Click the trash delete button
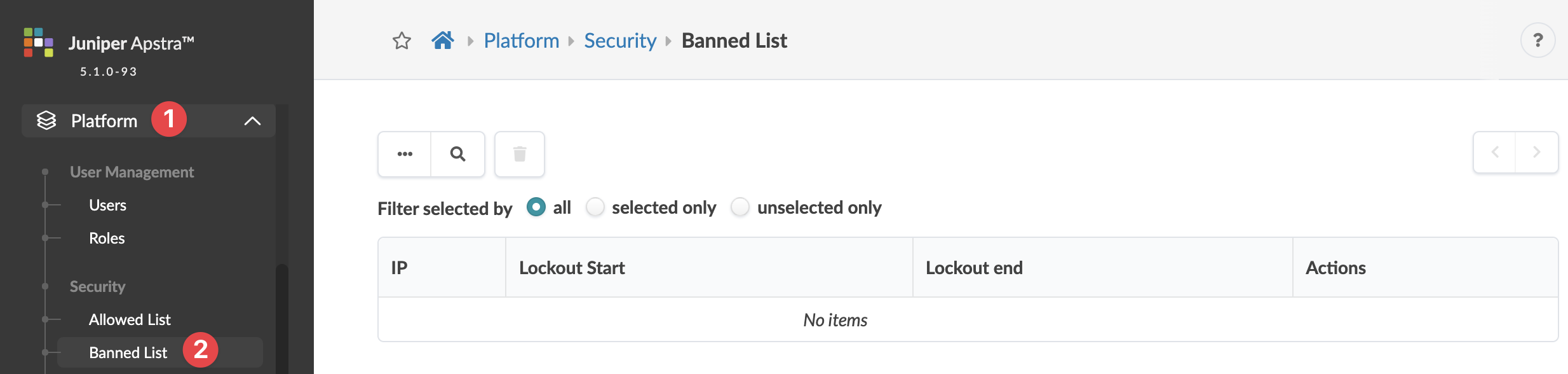The width and height of the screenshot is (1568, 374). point(520,154)
